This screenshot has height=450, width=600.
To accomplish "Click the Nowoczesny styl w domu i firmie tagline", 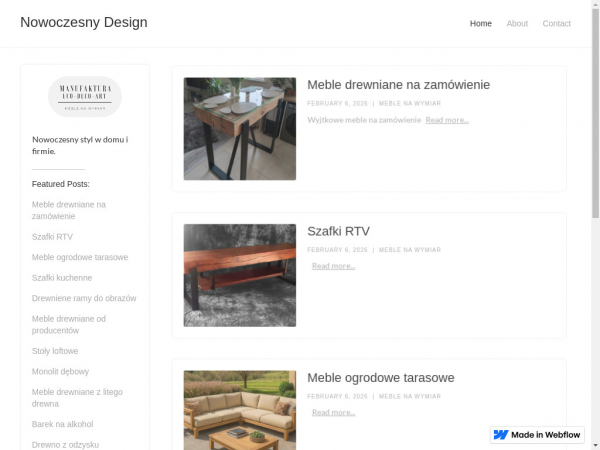I will pyautogui.click(x=80, y=145).
